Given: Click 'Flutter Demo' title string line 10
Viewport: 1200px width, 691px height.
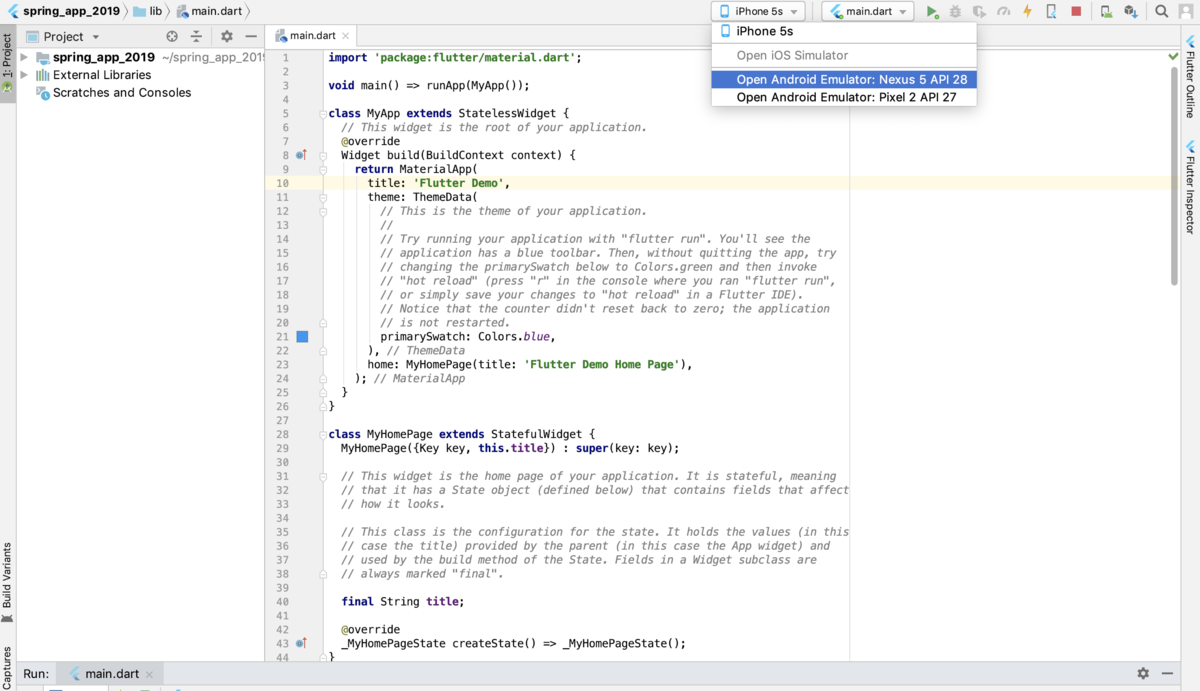Looking at the screenshot, I should pos(459,183).
